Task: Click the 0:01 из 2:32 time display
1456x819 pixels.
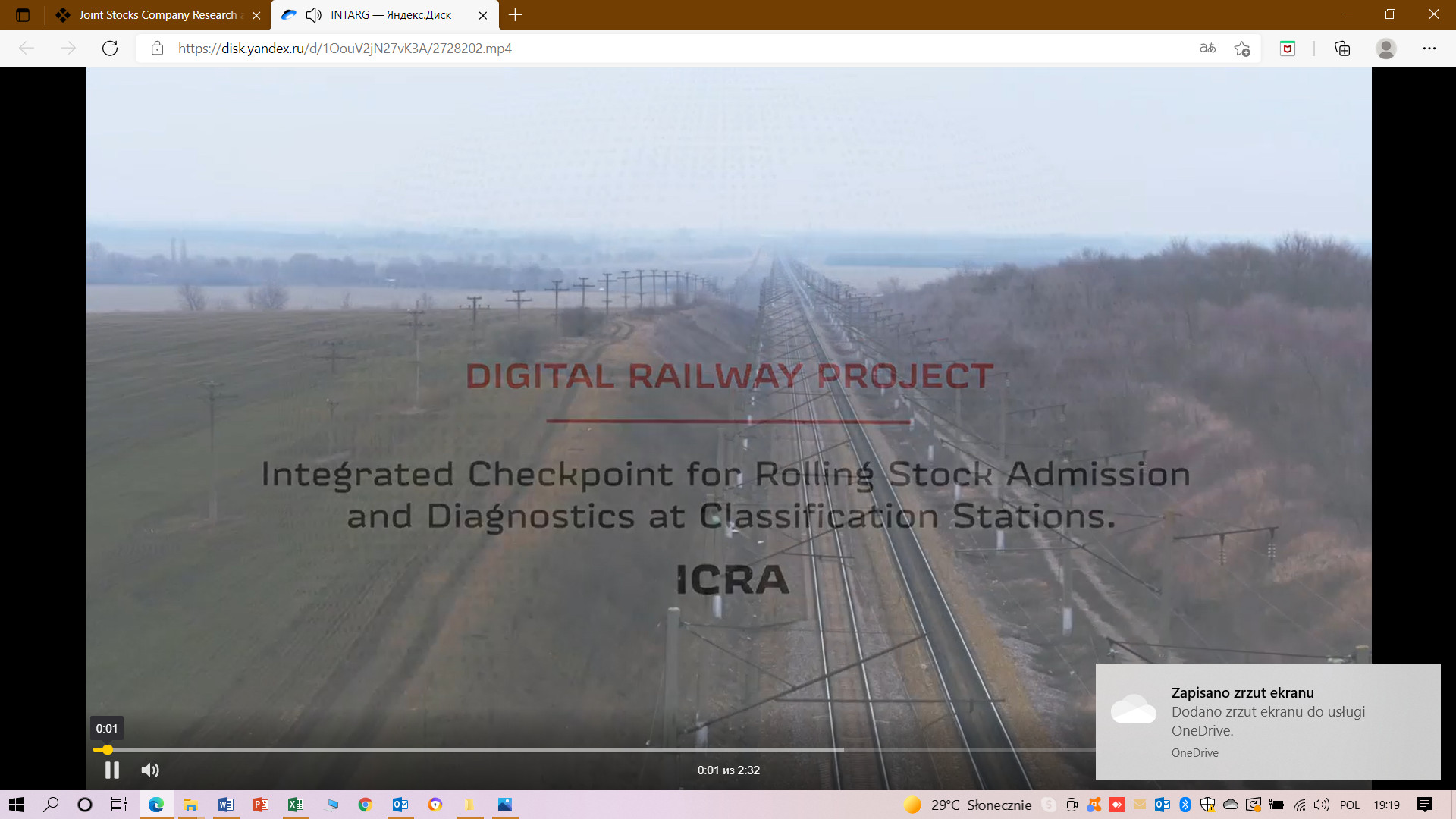Action: click(728, 770)
